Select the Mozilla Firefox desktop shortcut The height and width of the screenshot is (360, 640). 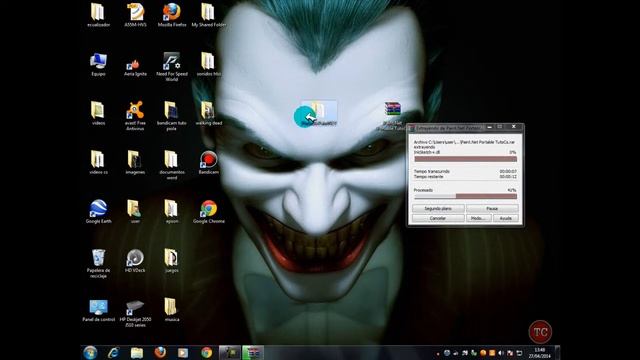pyautogui.click(x=171, y=15)
